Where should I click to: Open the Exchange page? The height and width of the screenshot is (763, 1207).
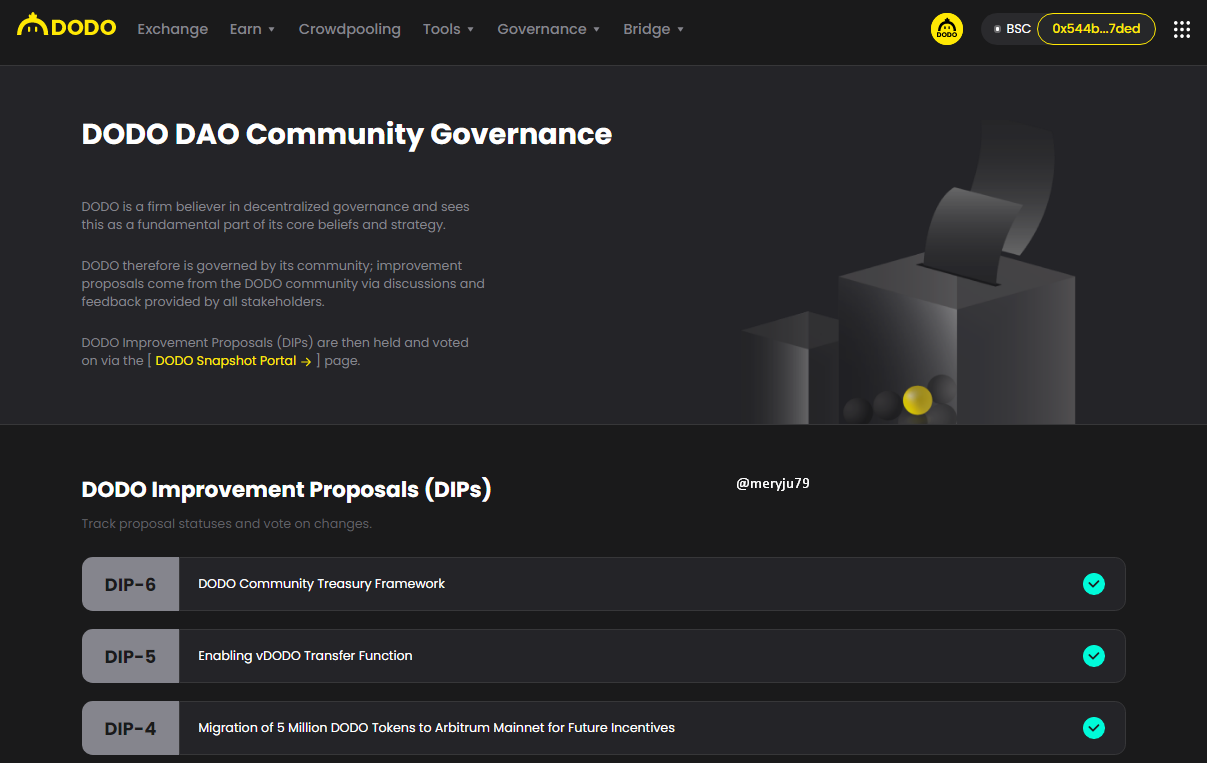pyautogui.click(x=173, y=29)
